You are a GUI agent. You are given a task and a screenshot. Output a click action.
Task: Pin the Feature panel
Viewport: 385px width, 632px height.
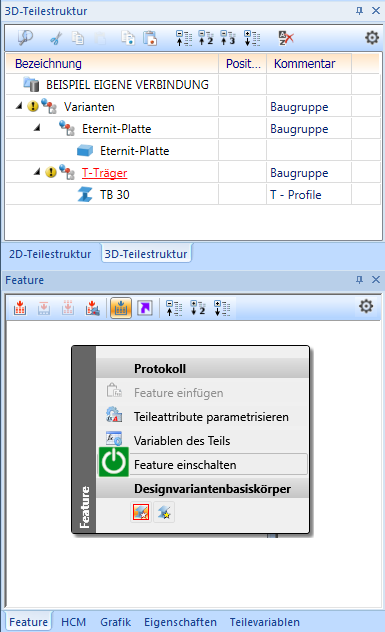[359, 279]
